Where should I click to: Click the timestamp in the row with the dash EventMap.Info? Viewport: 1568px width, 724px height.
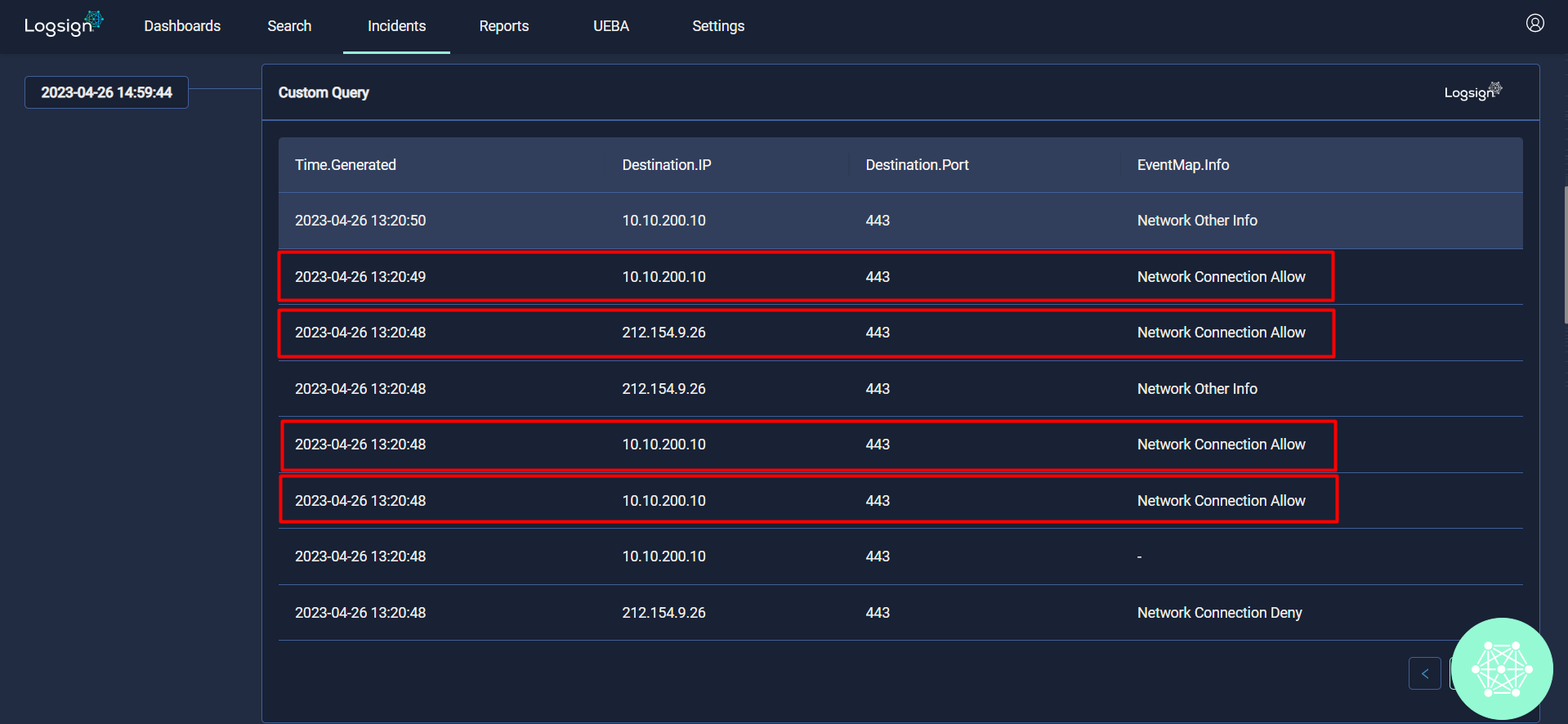[360, 556]
